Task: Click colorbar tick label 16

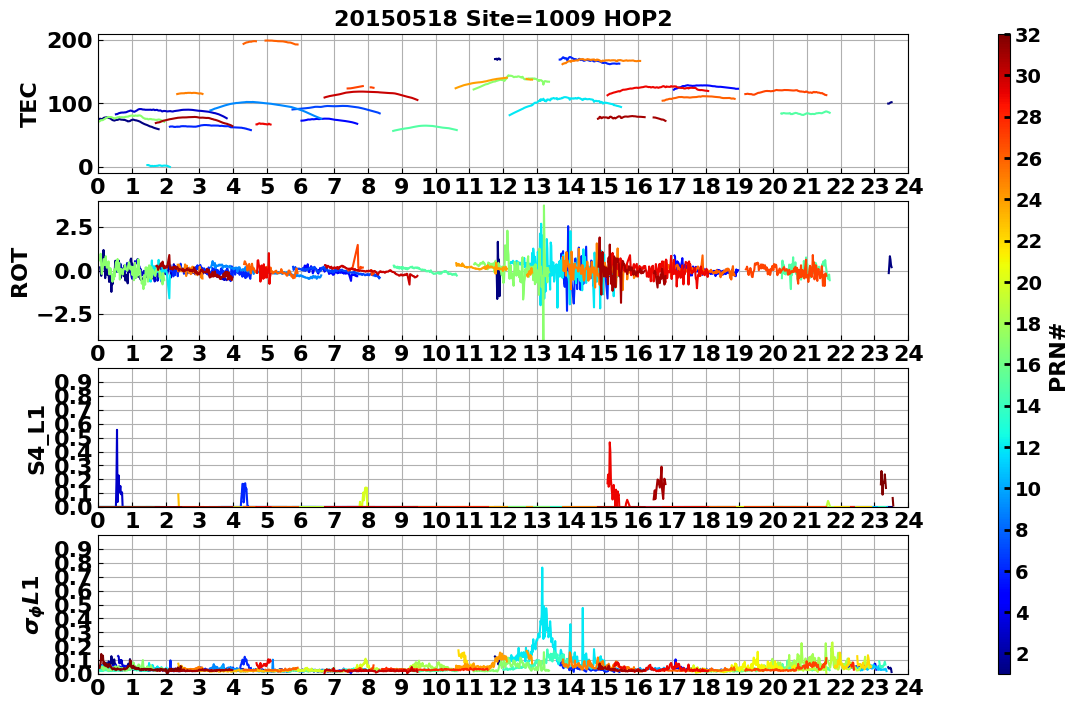Action: tap(1028, 365)
